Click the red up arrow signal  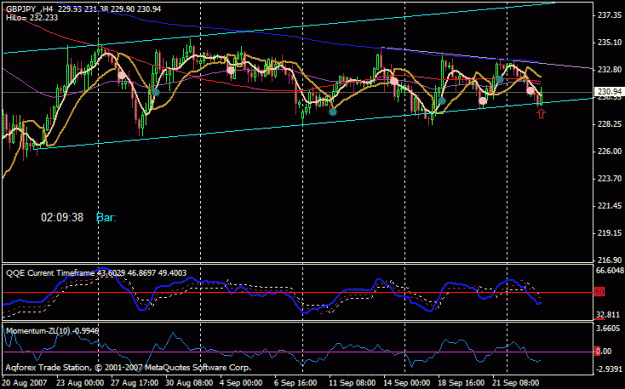click(541, 114)
